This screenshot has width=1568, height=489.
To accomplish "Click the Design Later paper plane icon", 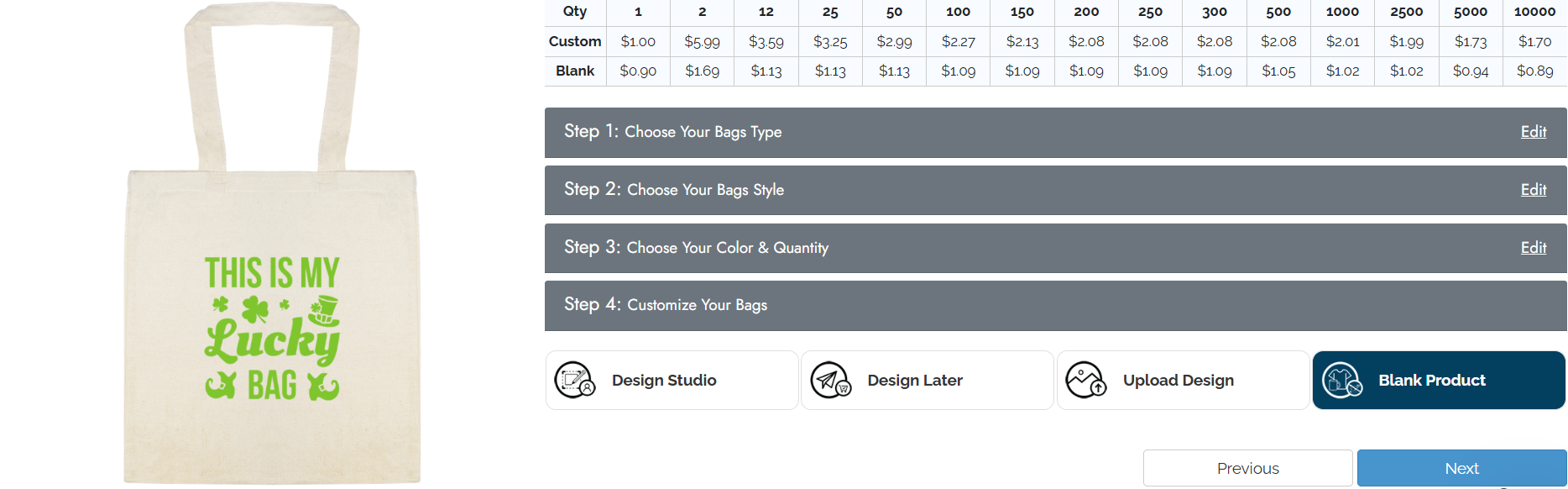I will (x=830, y=381).
